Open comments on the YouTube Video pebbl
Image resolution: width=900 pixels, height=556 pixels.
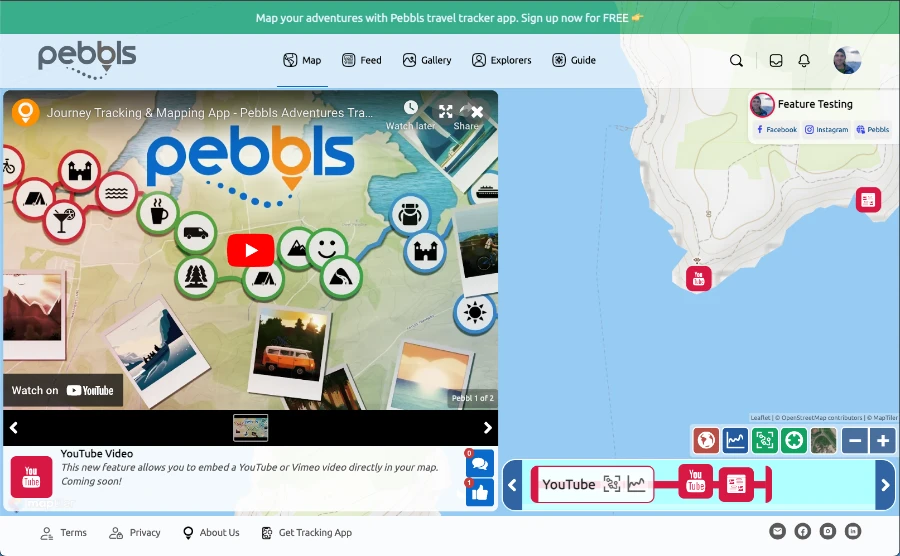coord(480,464)
